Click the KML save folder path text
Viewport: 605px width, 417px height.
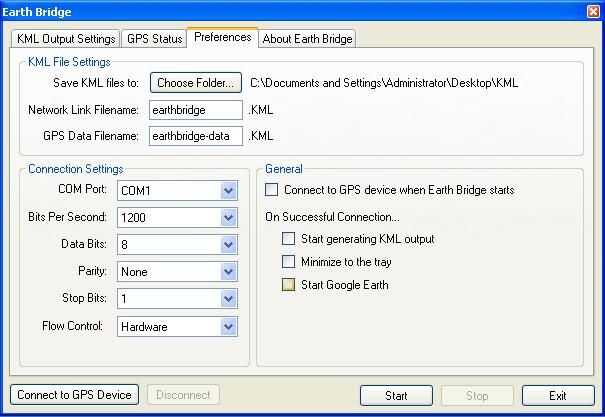tap(384, 83)
